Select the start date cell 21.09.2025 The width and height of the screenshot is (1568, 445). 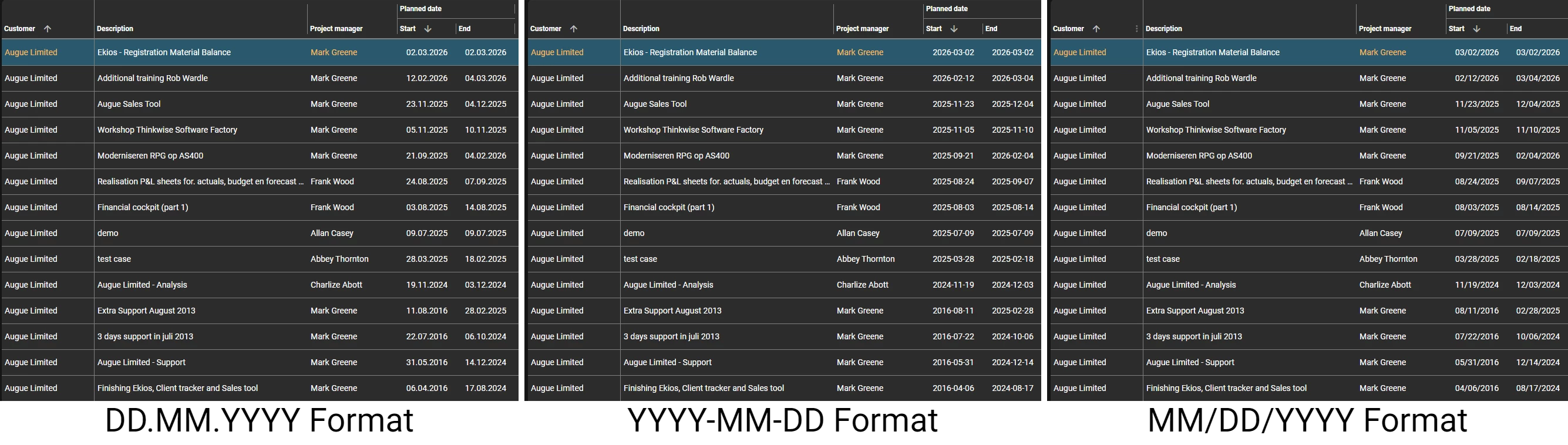tap(427, 156)
